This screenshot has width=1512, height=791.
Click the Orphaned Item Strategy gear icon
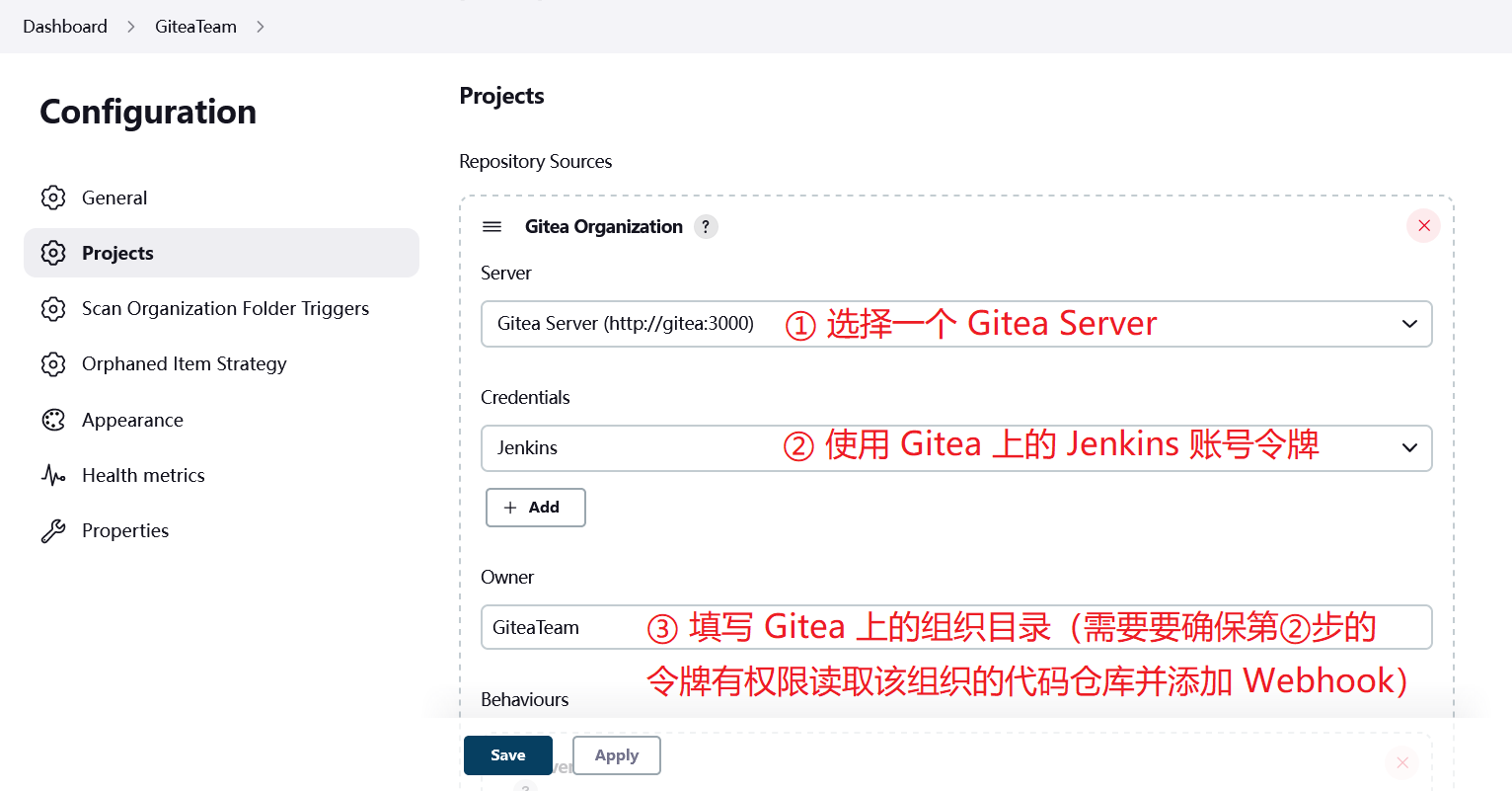pos(53,363)
